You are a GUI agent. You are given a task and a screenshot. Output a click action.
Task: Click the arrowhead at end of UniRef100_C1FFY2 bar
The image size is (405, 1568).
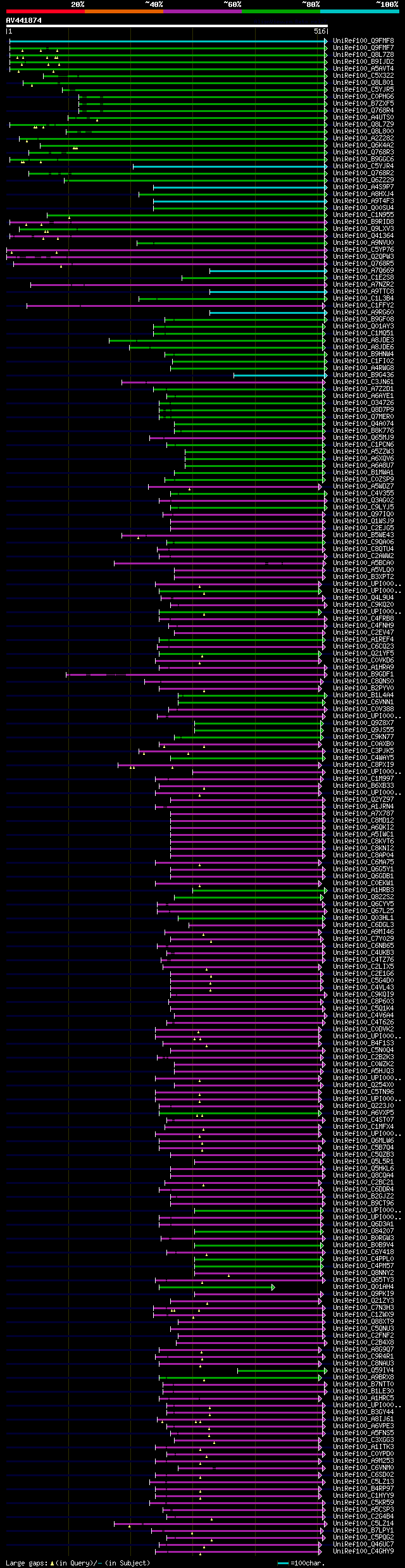click(324, 306)
